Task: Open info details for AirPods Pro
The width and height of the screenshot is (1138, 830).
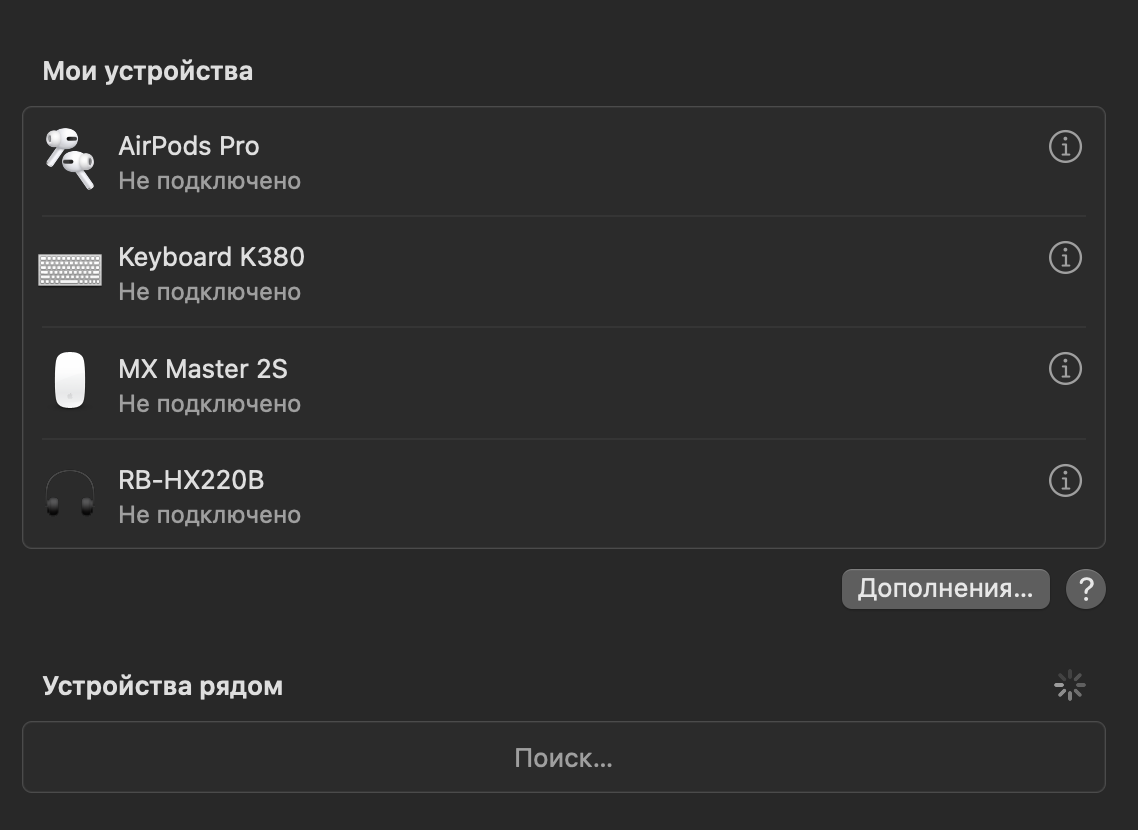Action: [x=1065, y=147]
